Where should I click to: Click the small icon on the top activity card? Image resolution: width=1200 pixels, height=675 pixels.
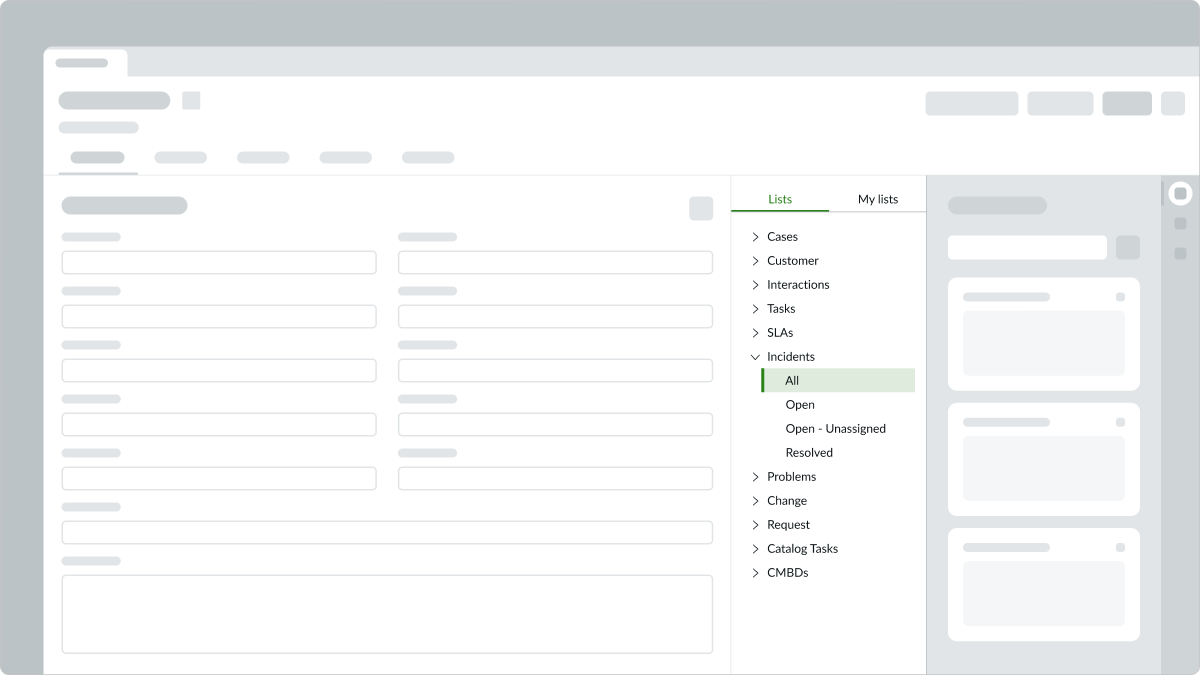(1122, 297)
